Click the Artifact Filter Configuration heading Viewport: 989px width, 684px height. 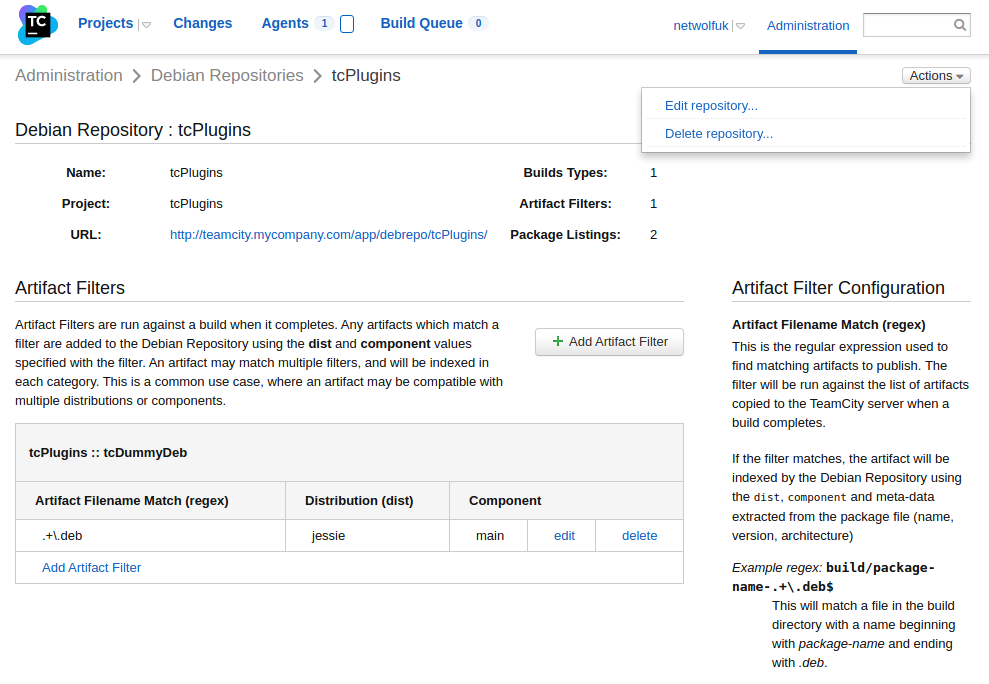(838, 288)
